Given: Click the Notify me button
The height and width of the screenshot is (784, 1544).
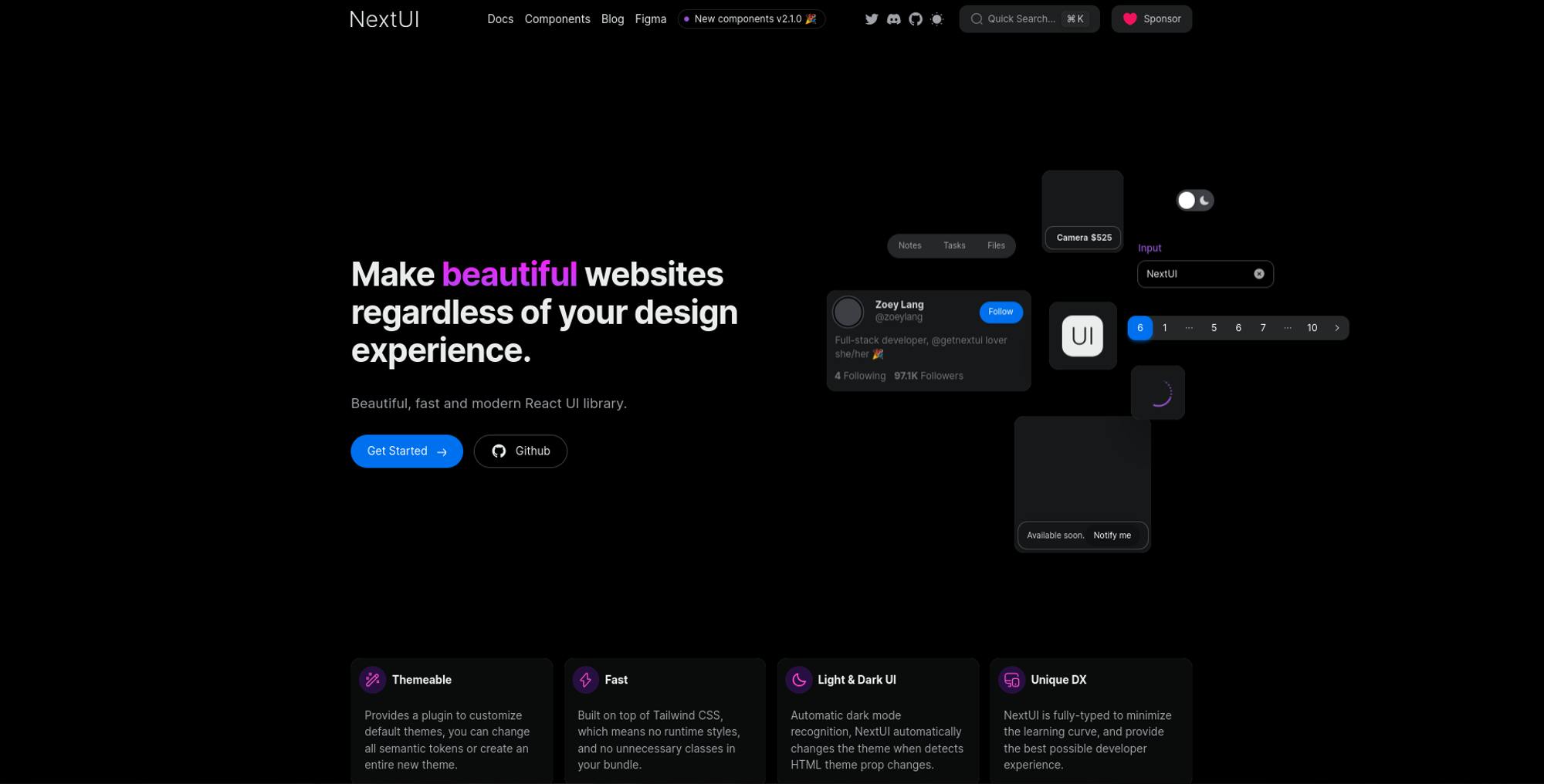Looking at the screenshot, I should click(x=1112, y=536).
